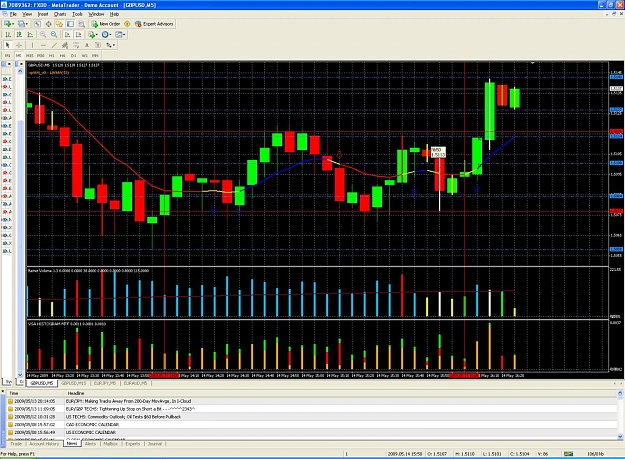Expand the Periods dropdown arrow

(x=110, y=35)
